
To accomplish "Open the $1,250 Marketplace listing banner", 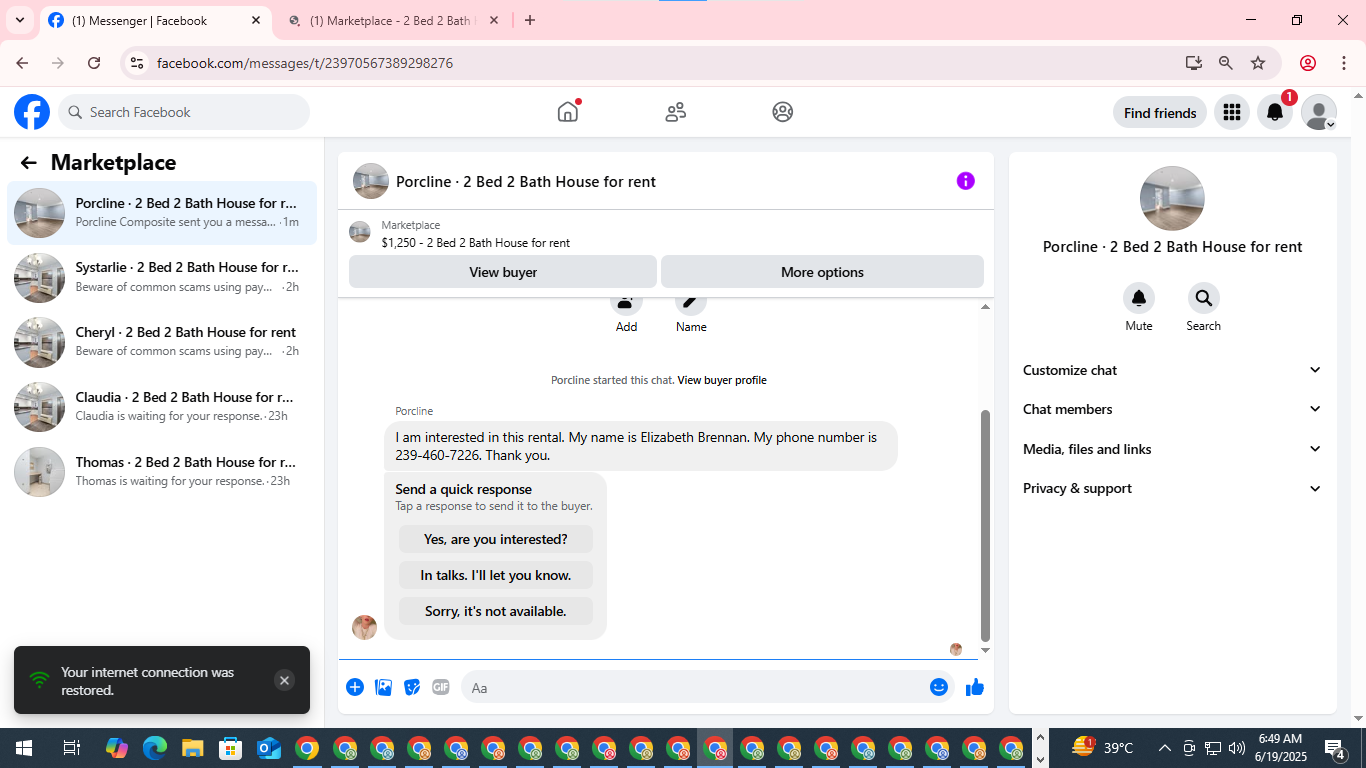I will click(x=666, y=234).
